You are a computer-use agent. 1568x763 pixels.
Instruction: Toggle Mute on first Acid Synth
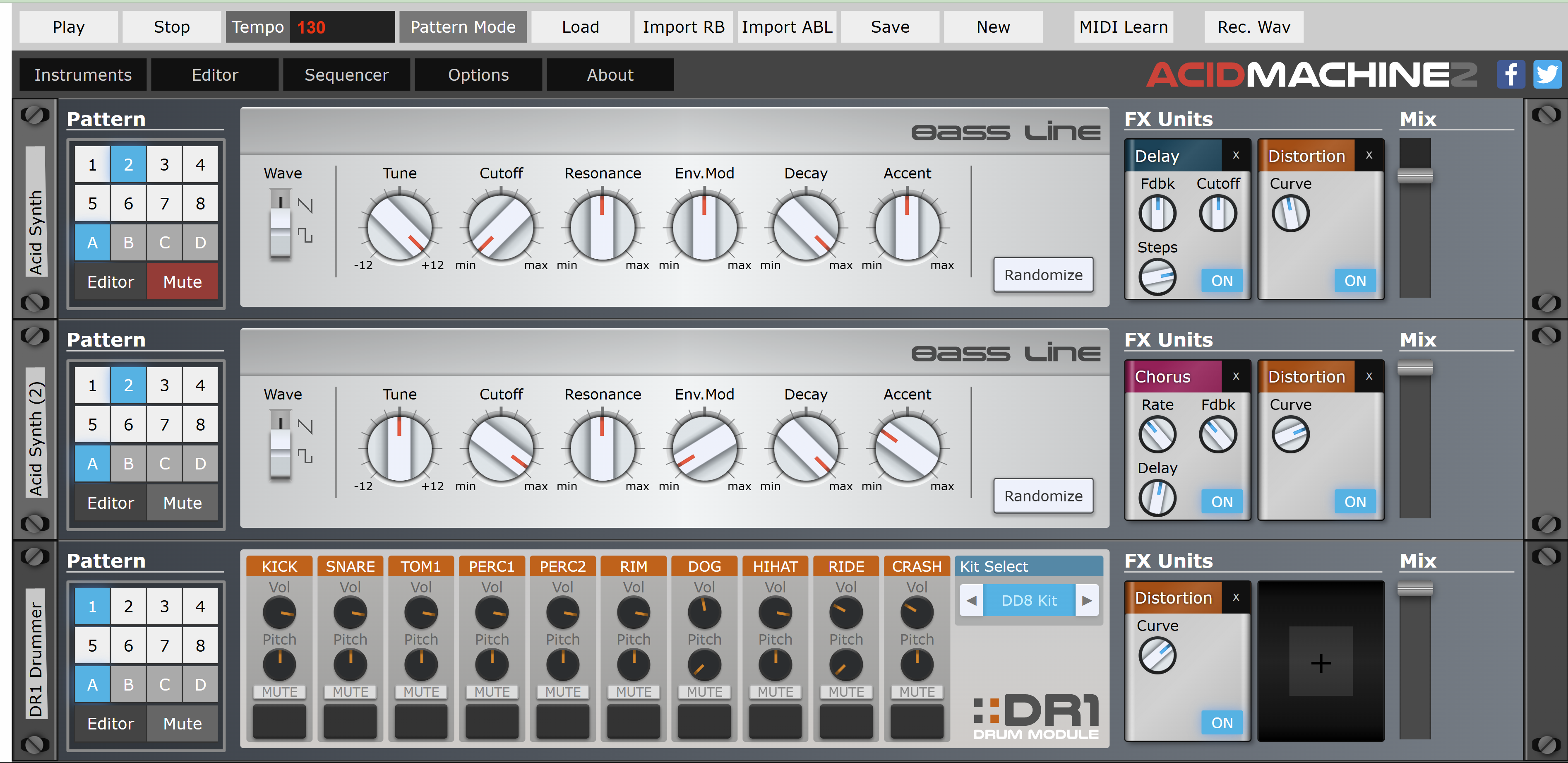click(x=182, y=282)
